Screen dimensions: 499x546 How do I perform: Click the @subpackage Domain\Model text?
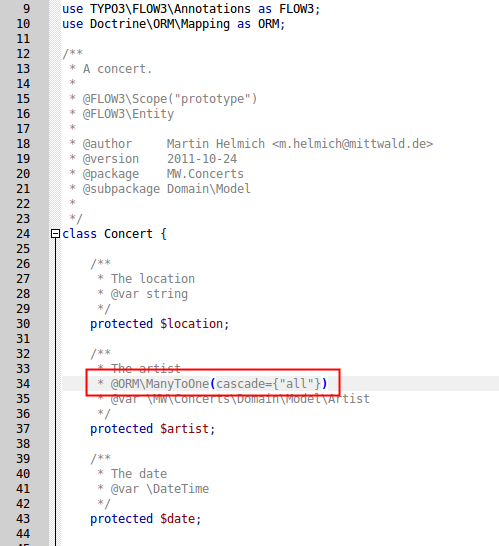tap(166, 189)
